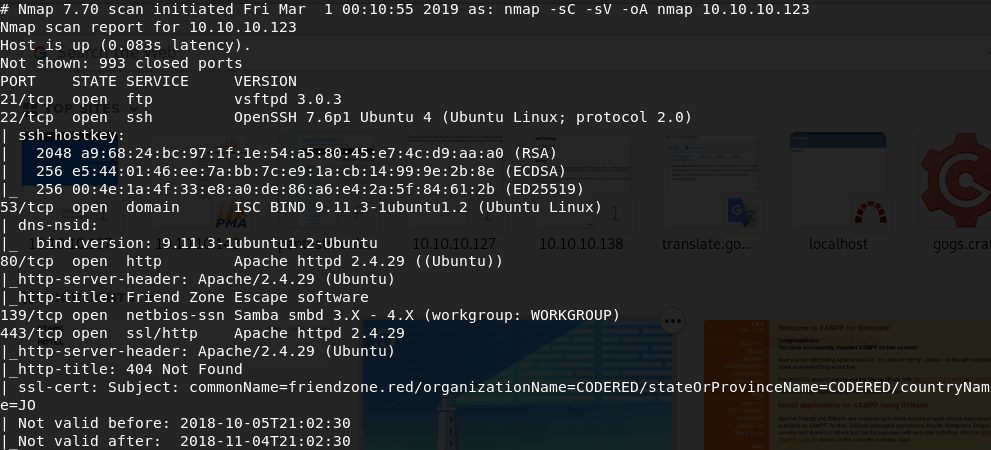Click the vsftpd 3.0.3 version text
This screenshot has width=991, height=450.
tap(287, 99)
